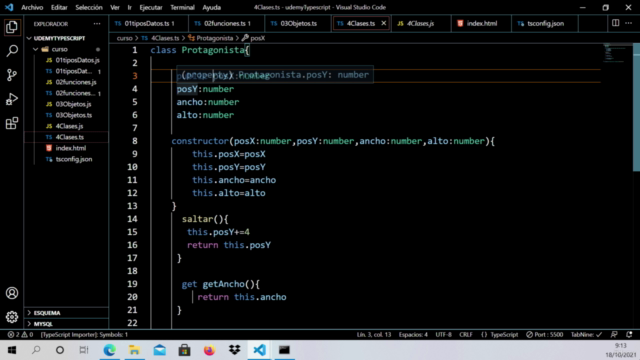640x360 pixels.
Task: Open the Editar menu
Action: (x=59, y=7)
